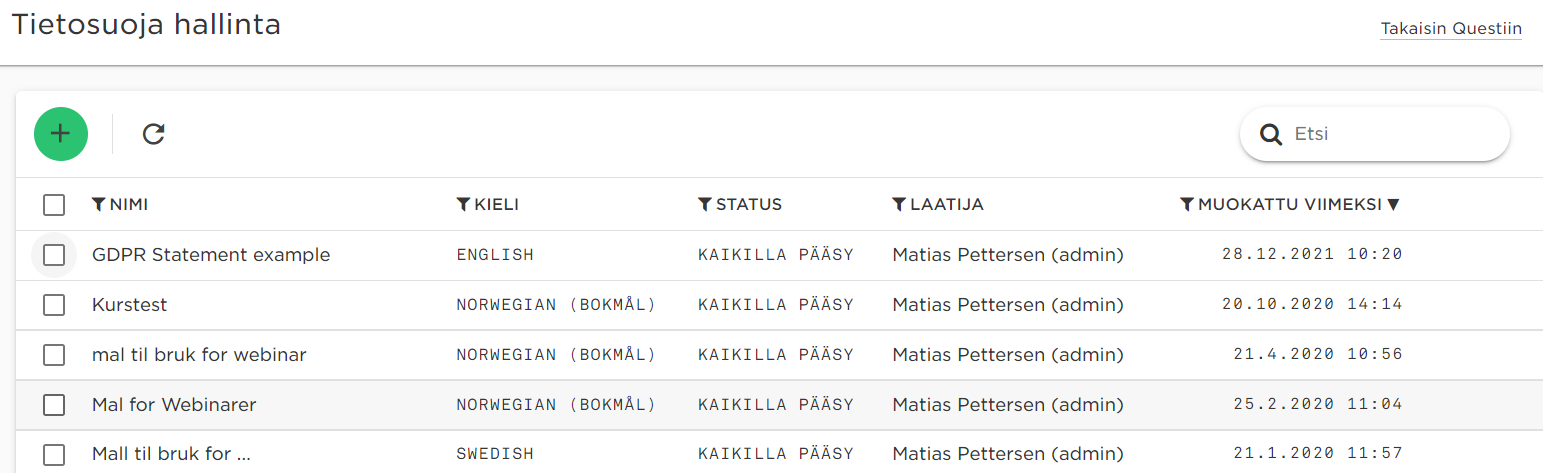The width and height of the screenshot is (1543, 473).
Task: Follow the Takaisin Questiin link
Action: coord(1451,29)
